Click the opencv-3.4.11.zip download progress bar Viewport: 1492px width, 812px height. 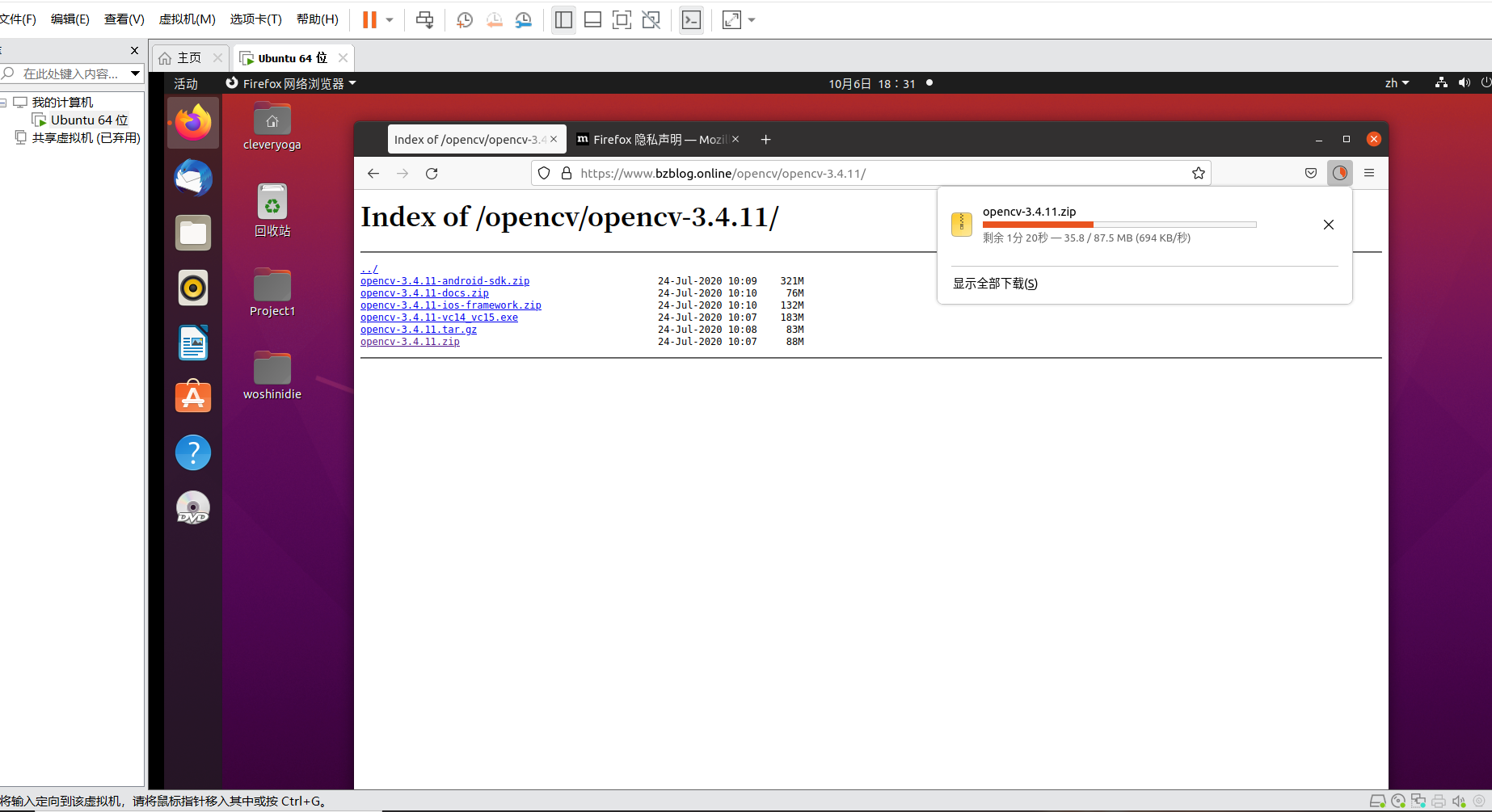click(x=1119, y=225)
